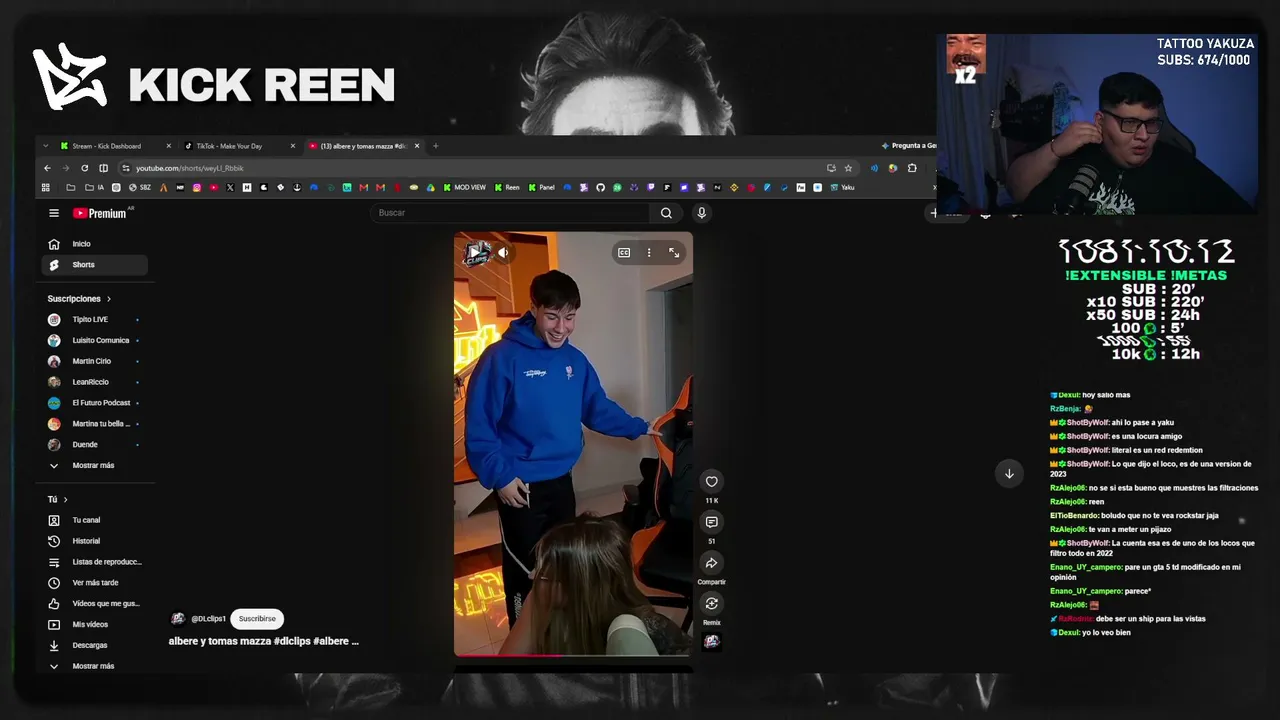This screenshot has height=720, width=1280.
Task: Select the albere y tomas mazza tab
Action: tap(364, 146)
